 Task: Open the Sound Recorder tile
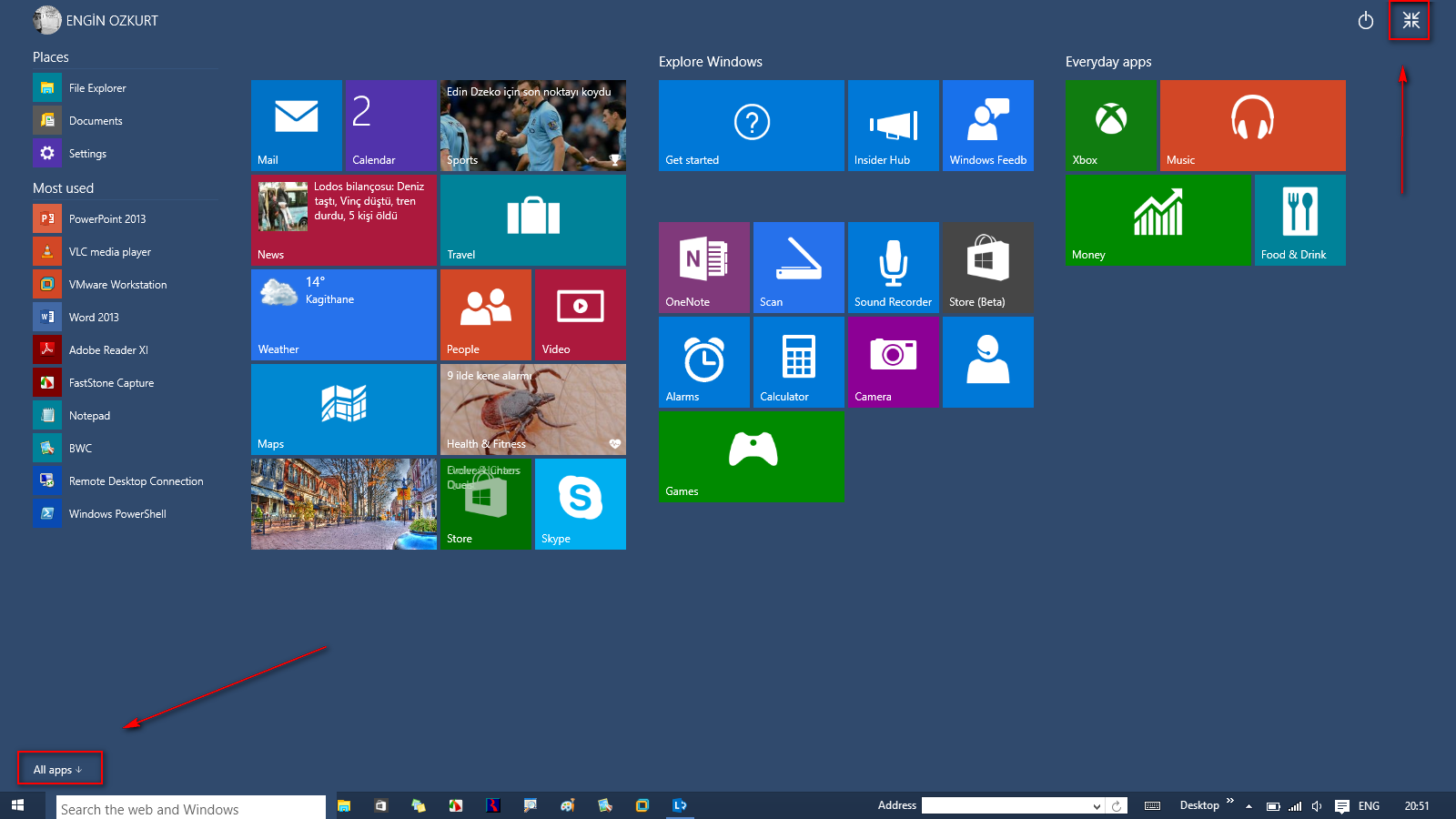pyautogui.click(x=894, y=268)
